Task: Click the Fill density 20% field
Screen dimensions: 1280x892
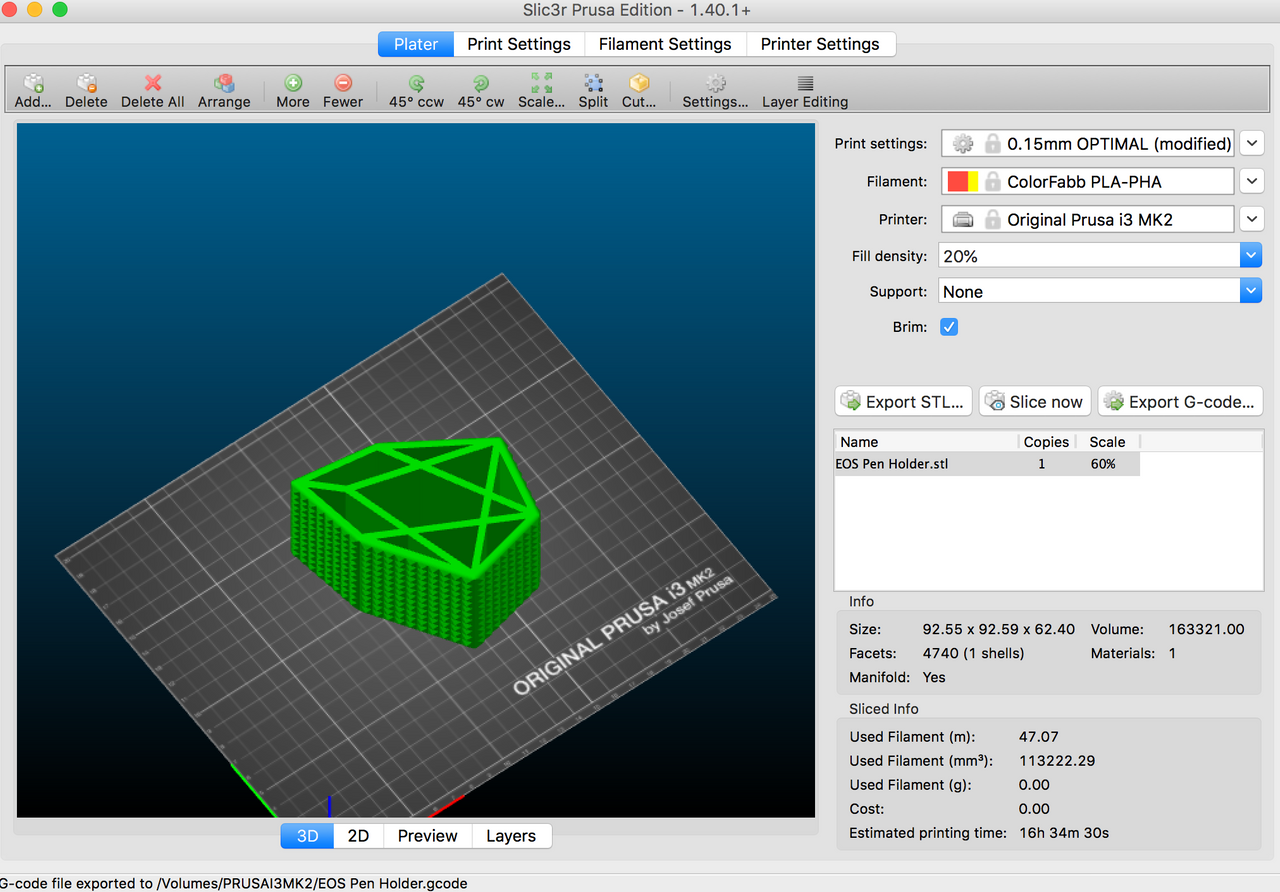Action: (1090, 256)
